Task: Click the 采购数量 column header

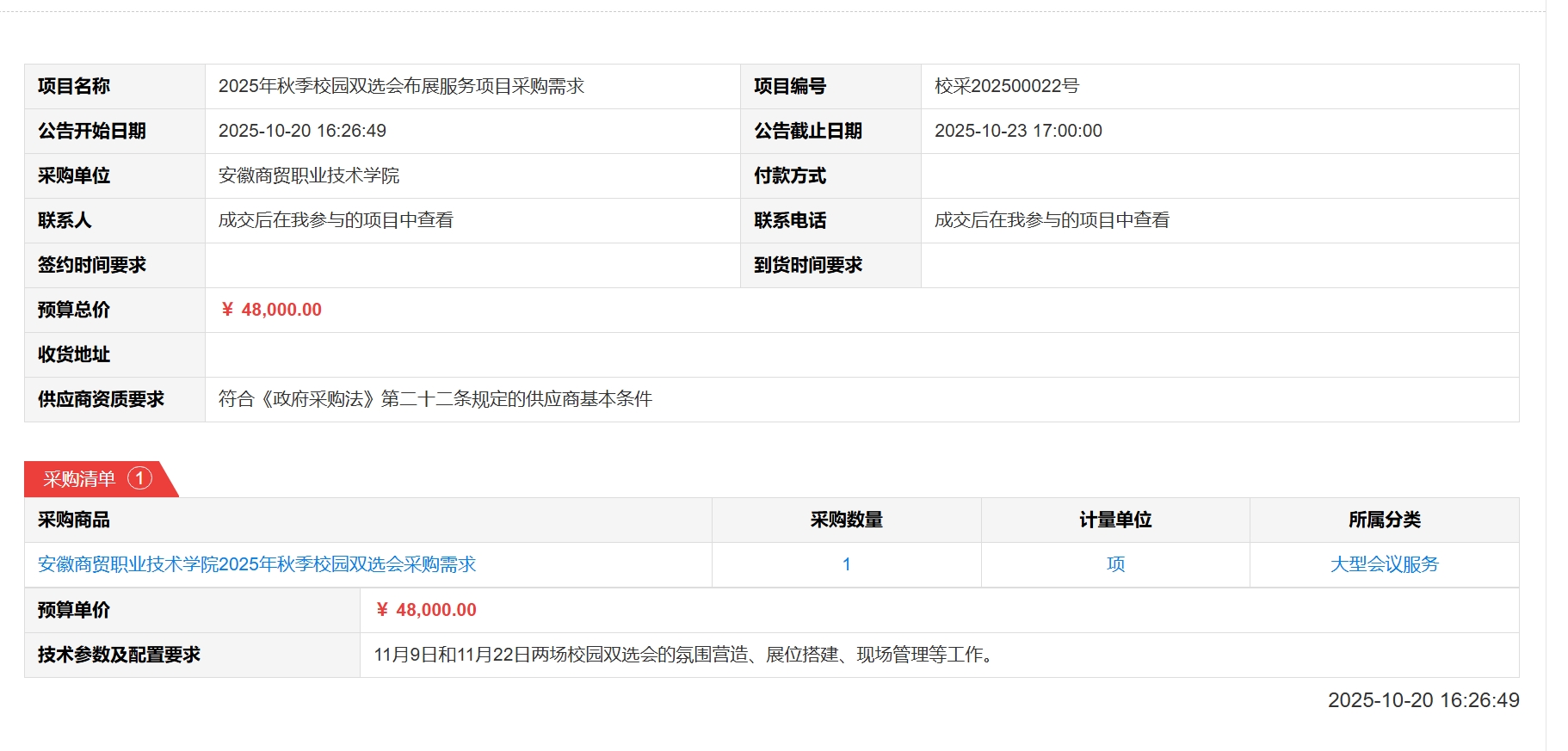Action: 846,520
